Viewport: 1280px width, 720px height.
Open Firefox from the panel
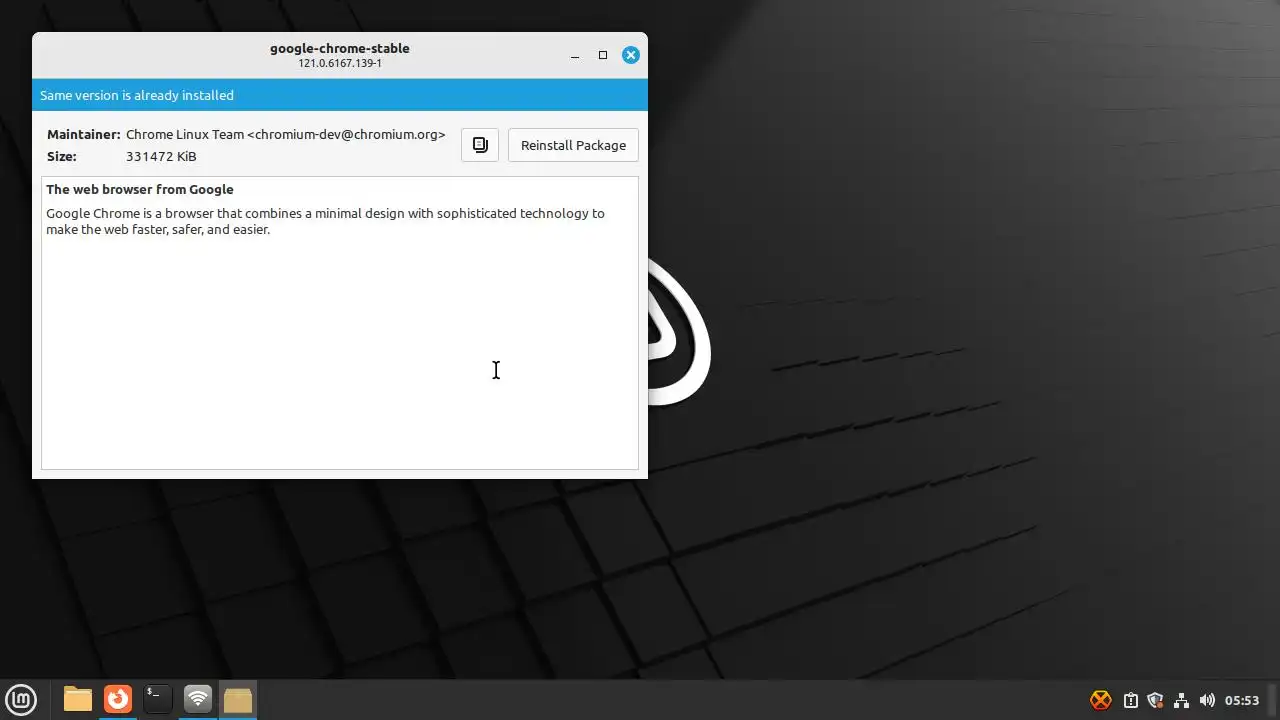click(x=118, y=699)
